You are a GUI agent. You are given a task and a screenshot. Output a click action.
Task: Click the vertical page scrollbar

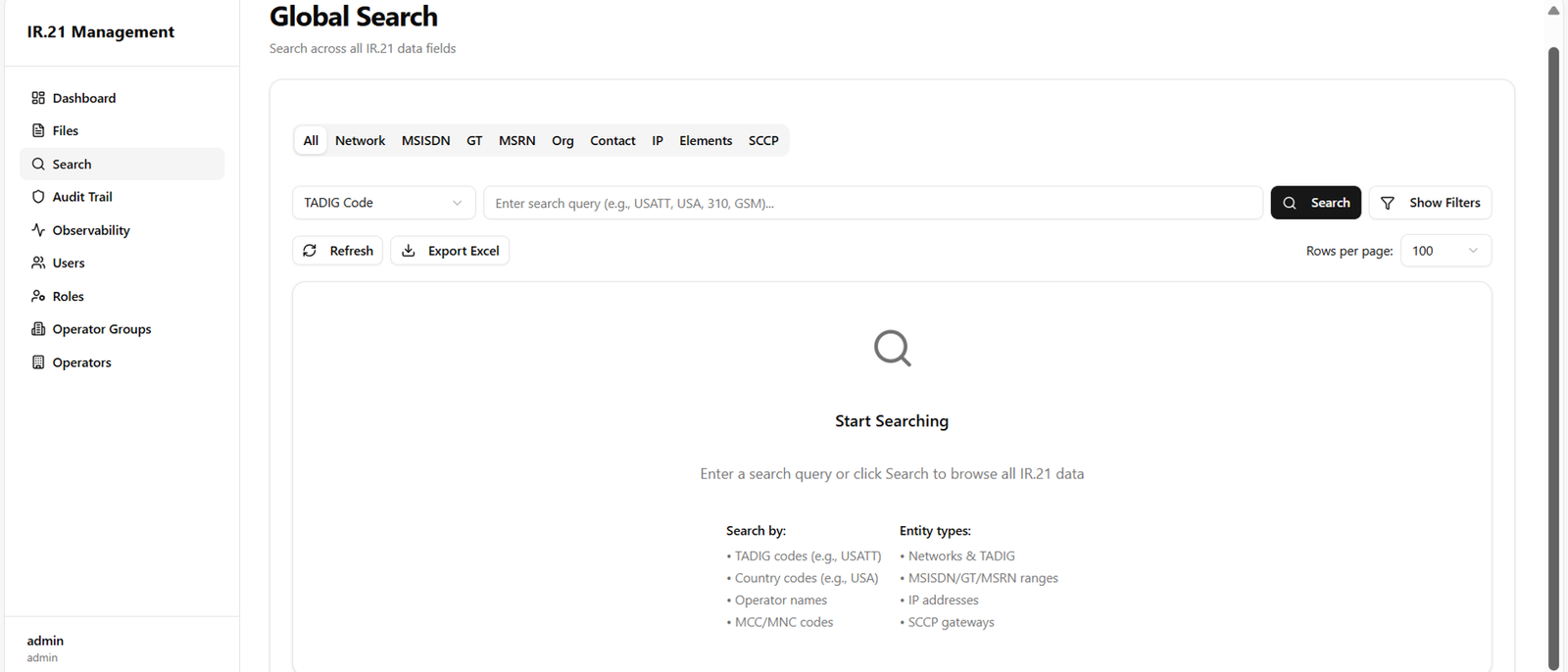1553,353
